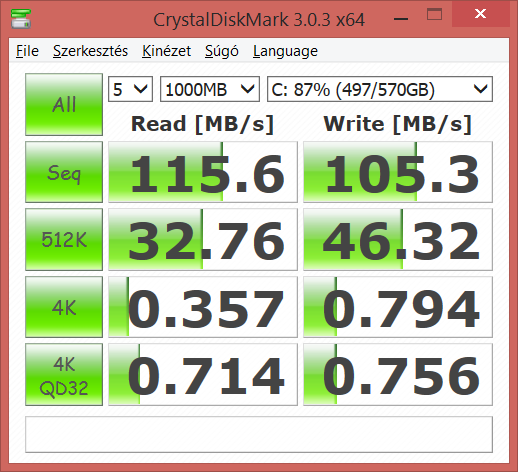Image resolution: width=518 pixels, height=472 pixels.
Task: Click the empty comment field at bottom
Action: [259, 434]
